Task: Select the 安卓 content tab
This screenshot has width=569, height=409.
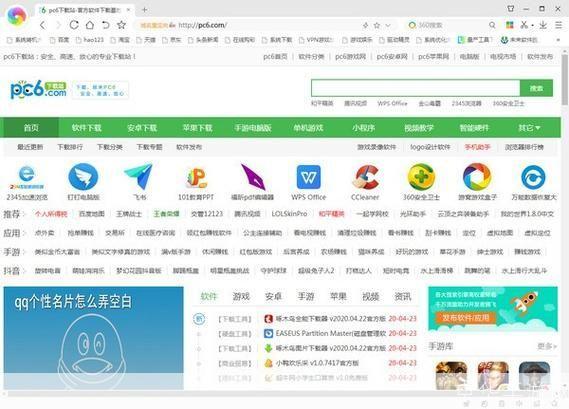Action: (273, 296)
